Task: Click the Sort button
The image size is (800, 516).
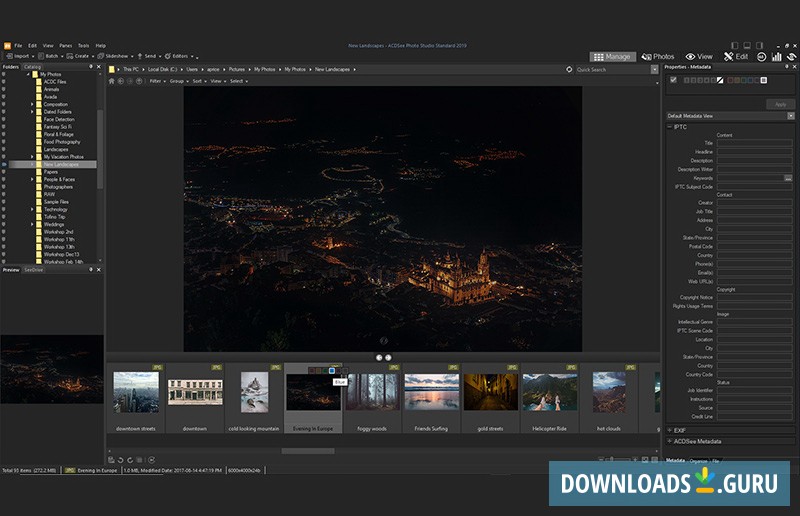Action: (x=198, y=81)
